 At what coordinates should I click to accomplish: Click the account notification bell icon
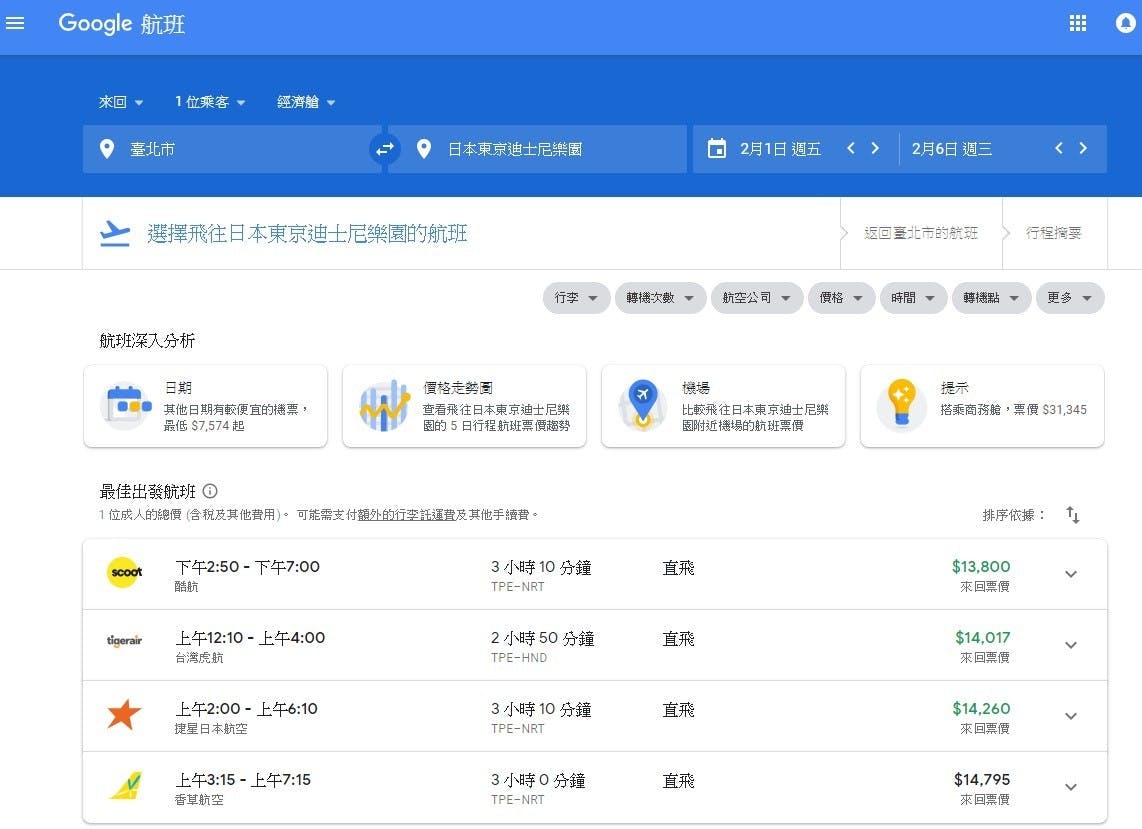tap(1126, 24)
